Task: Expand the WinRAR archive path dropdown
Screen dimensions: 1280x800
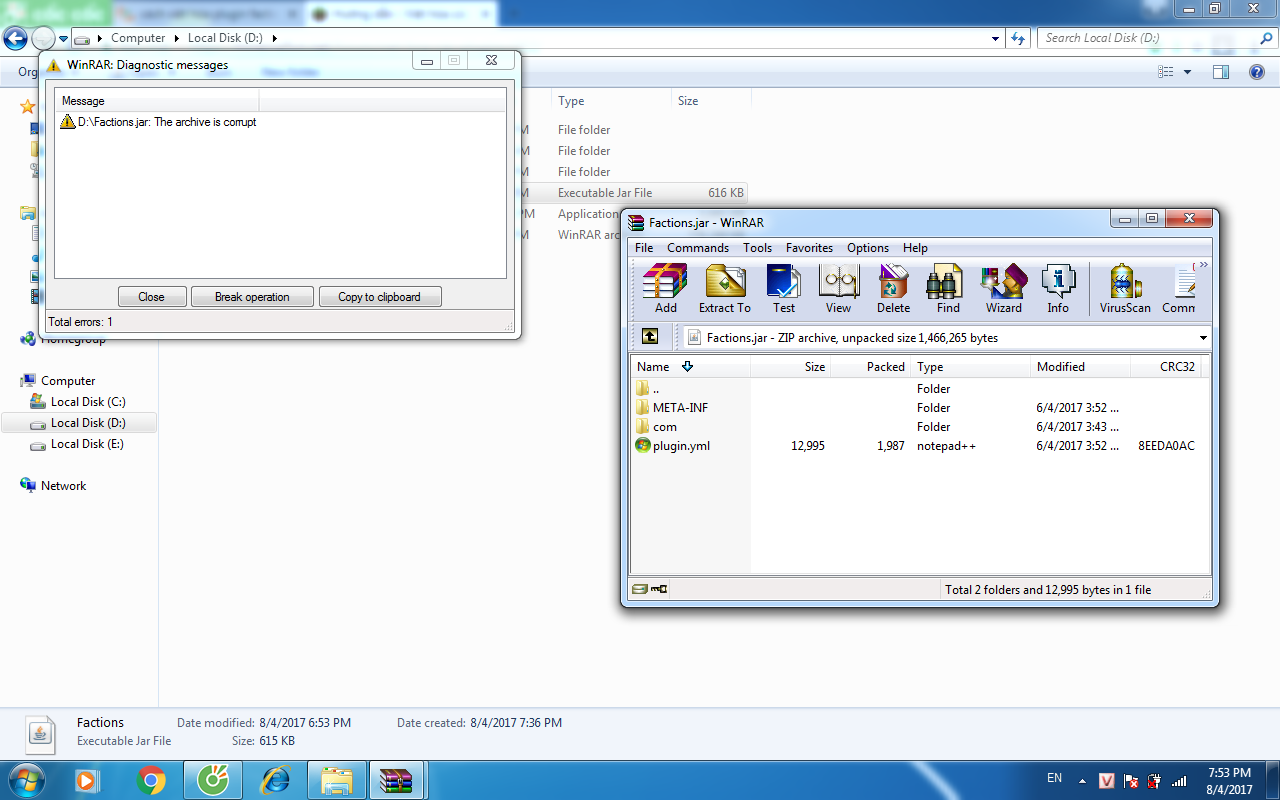Action: 1203,338
